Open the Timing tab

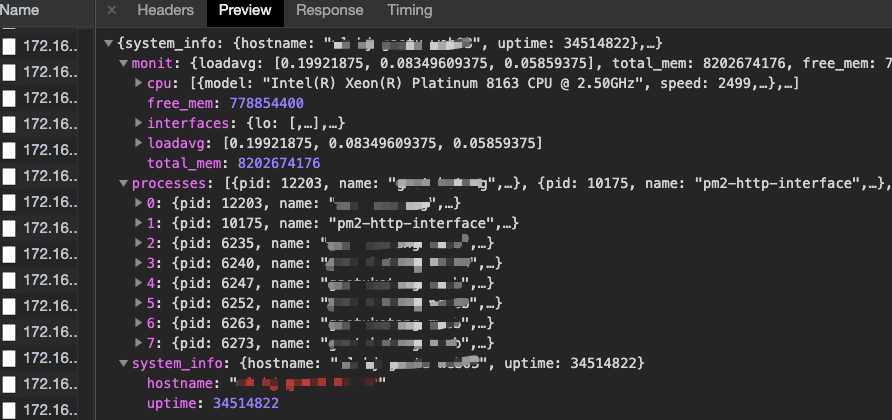pos(410,10)
